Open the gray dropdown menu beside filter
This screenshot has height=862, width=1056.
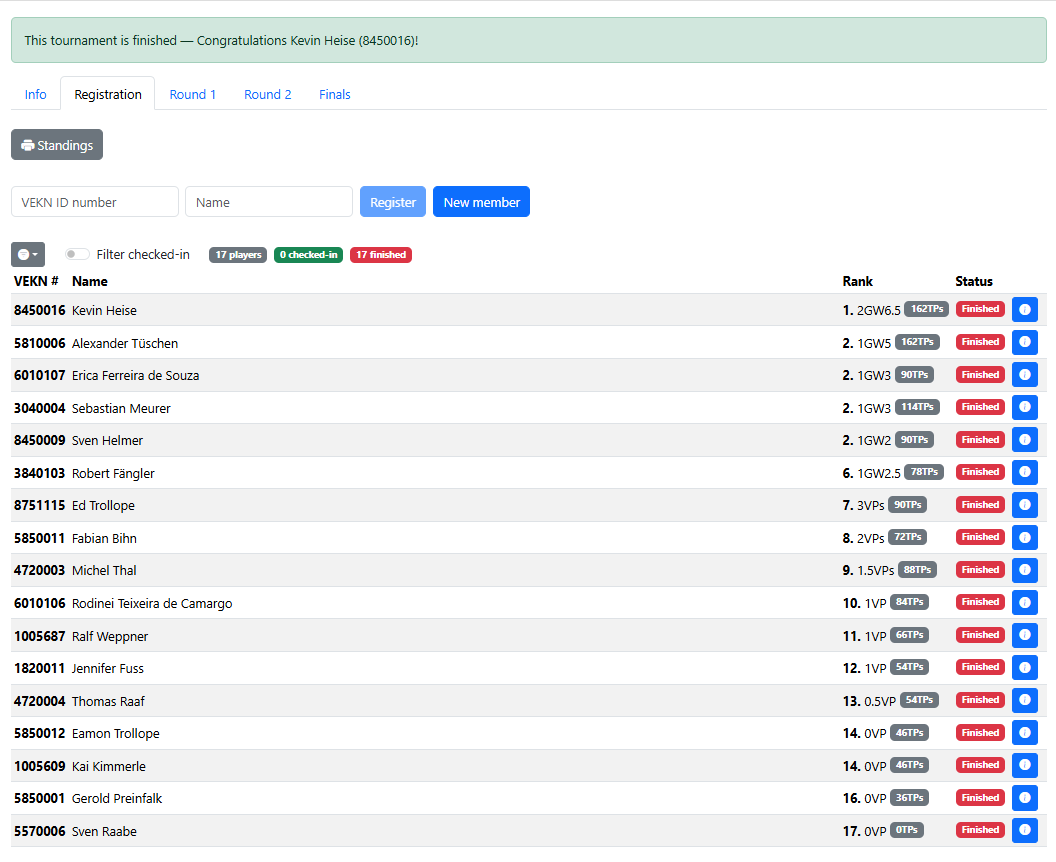coord(28,255)
